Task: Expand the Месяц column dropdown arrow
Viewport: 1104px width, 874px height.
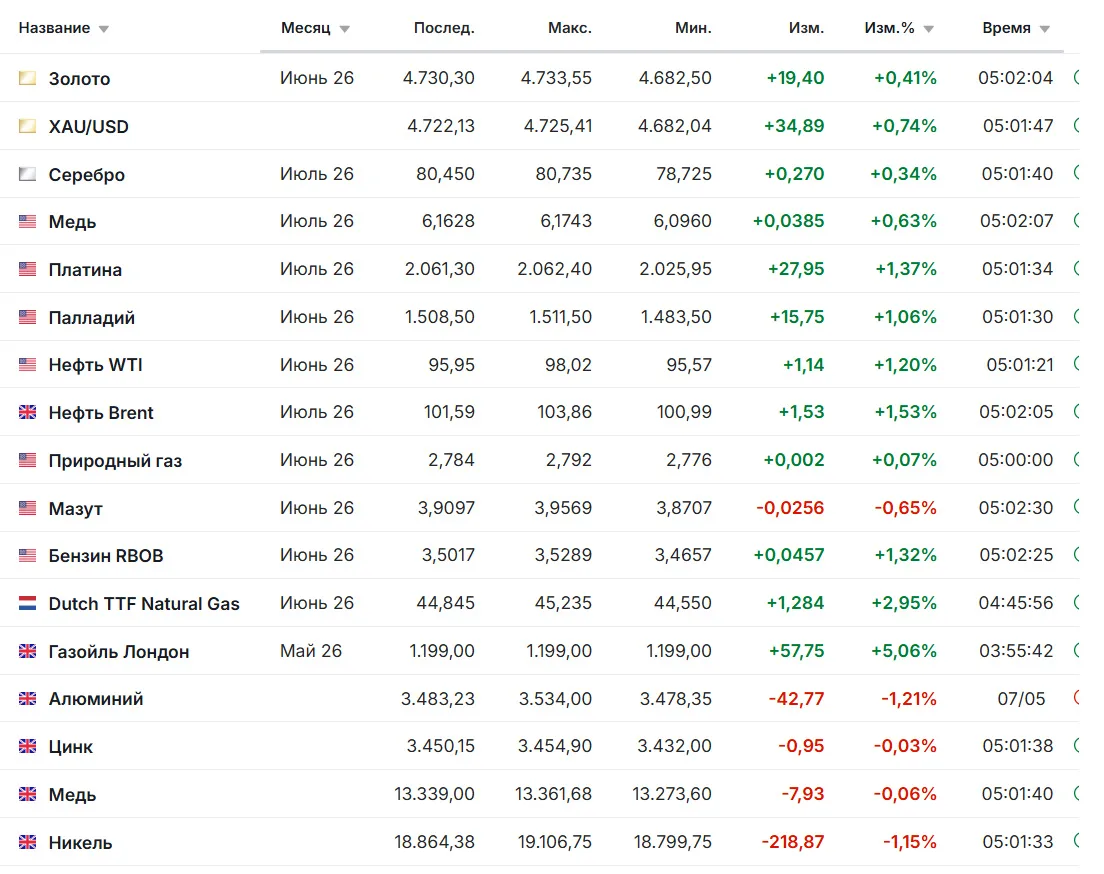Action: click(x=344, y=29)
